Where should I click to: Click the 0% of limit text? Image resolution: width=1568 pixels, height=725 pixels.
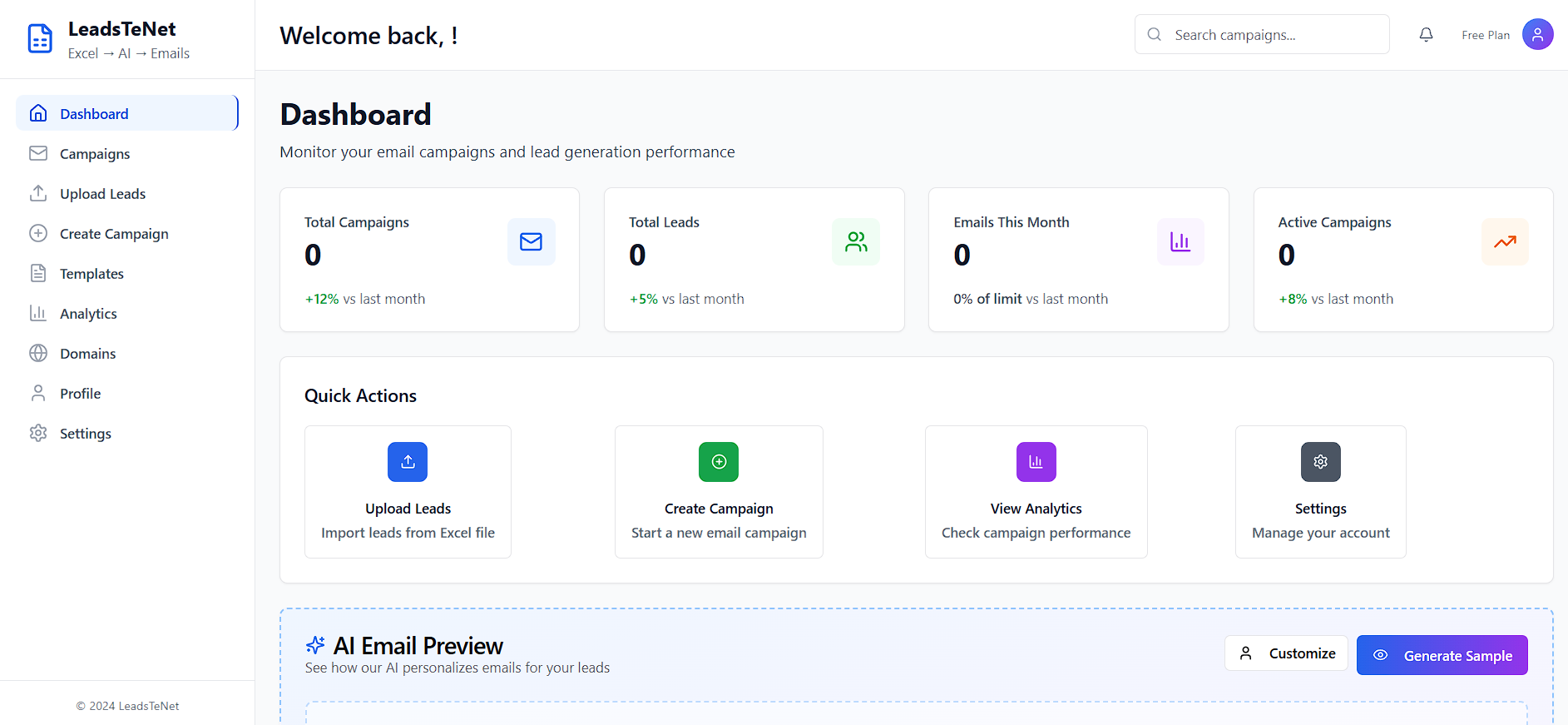pyautogui.click(x=987, y=299)
